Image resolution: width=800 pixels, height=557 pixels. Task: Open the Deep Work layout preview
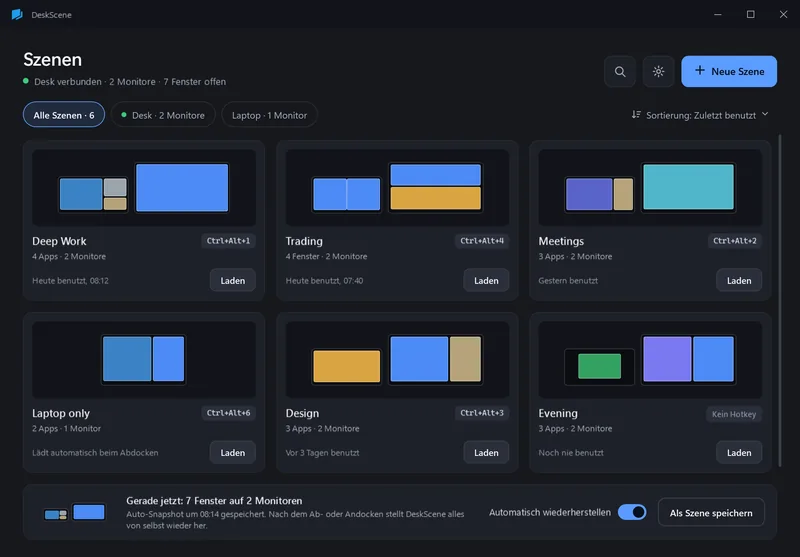pyautogui.click(x=144, y=188)
